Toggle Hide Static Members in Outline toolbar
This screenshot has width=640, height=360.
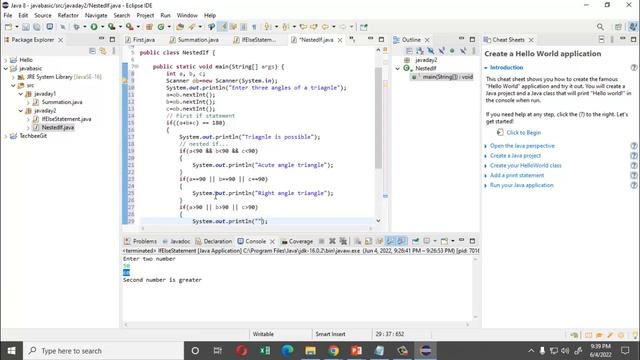441,51
